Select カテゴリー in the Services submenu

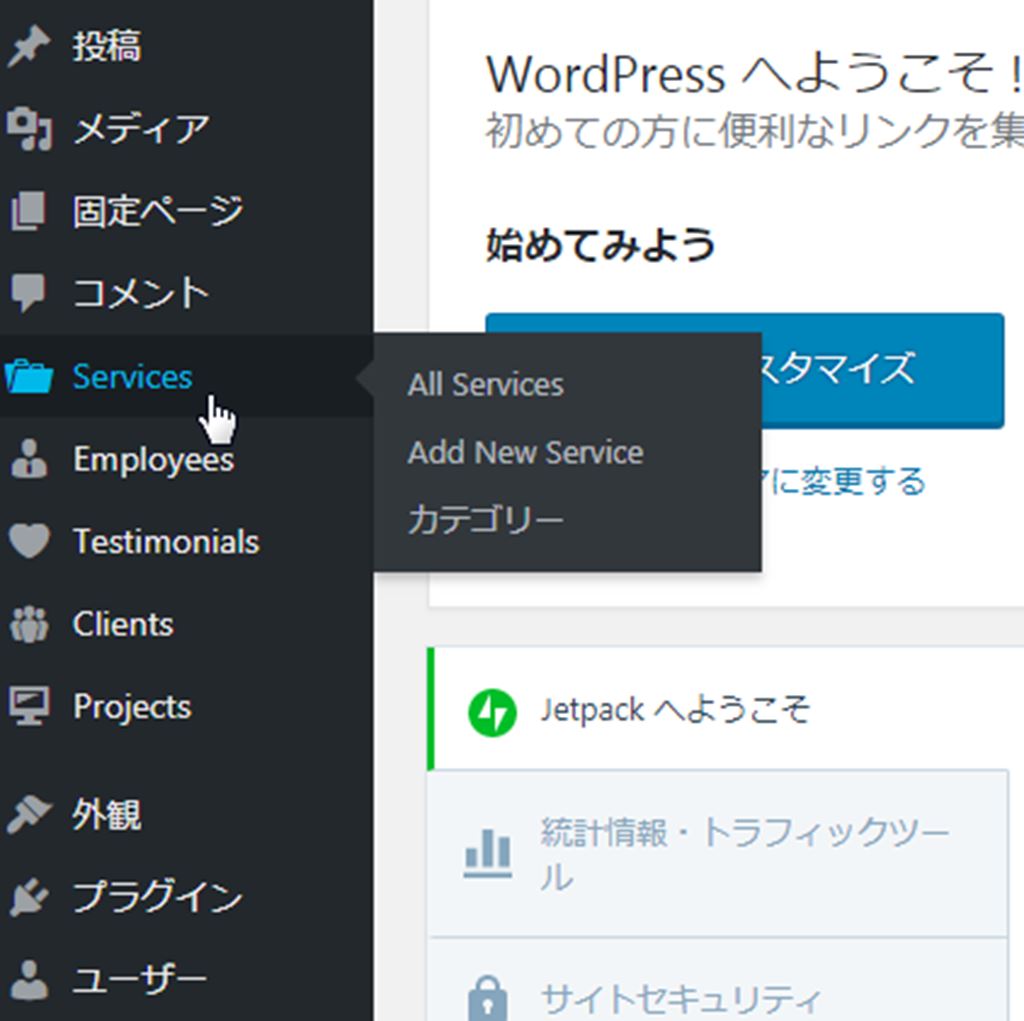pyautogui.click(x=485, y=520)
